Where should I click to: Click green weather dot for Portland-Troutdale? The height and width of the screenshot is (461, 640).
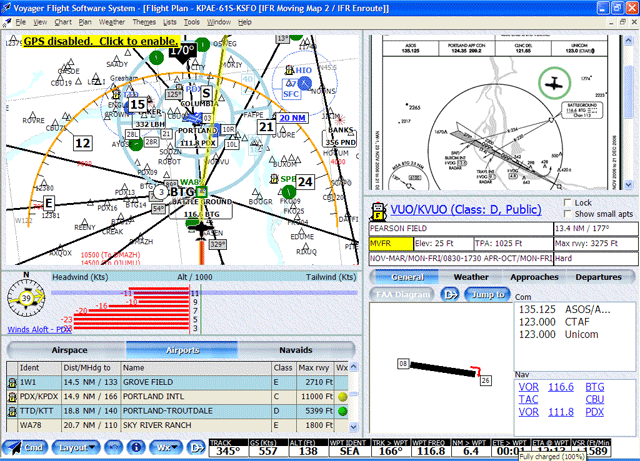342,411
